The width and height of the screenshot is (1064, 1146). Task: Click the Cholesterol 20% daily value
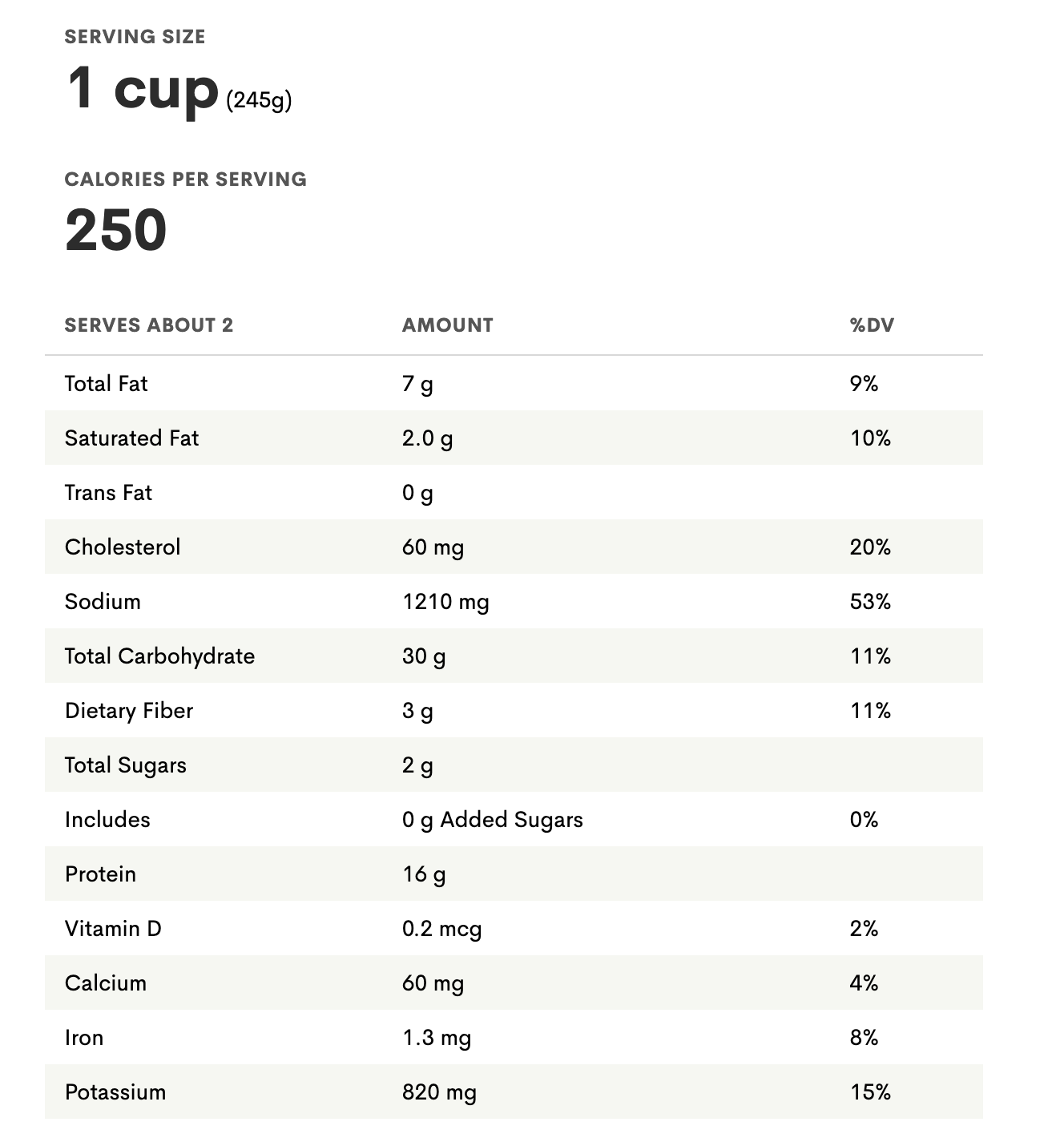tap(870, 547)
